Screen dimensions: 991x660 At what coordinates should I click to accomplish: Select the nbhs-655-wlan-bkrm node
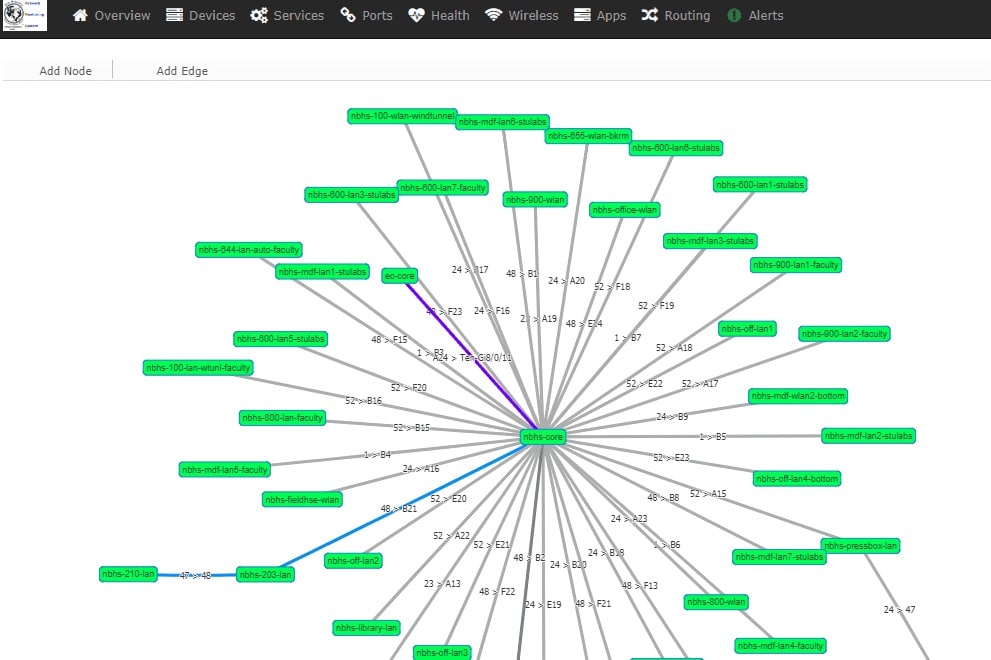point(588,135)
